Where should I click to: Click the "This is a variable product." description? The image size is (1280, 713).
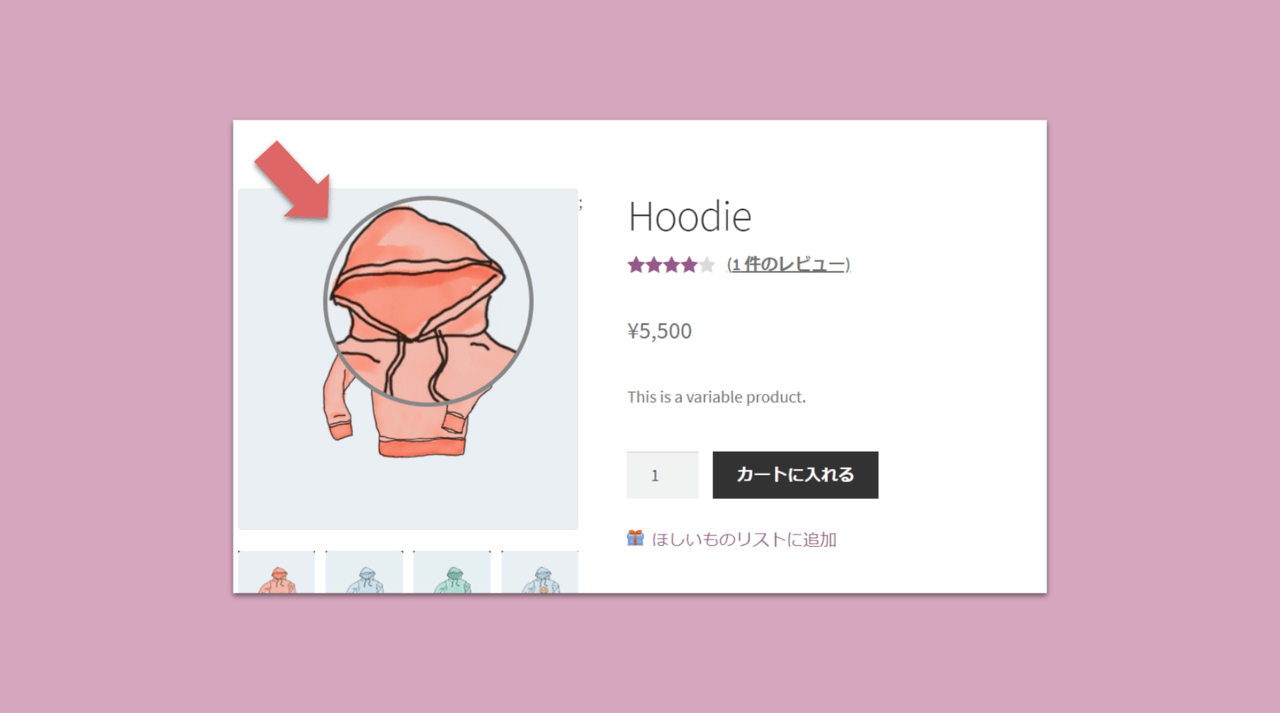tap(716, 397)
